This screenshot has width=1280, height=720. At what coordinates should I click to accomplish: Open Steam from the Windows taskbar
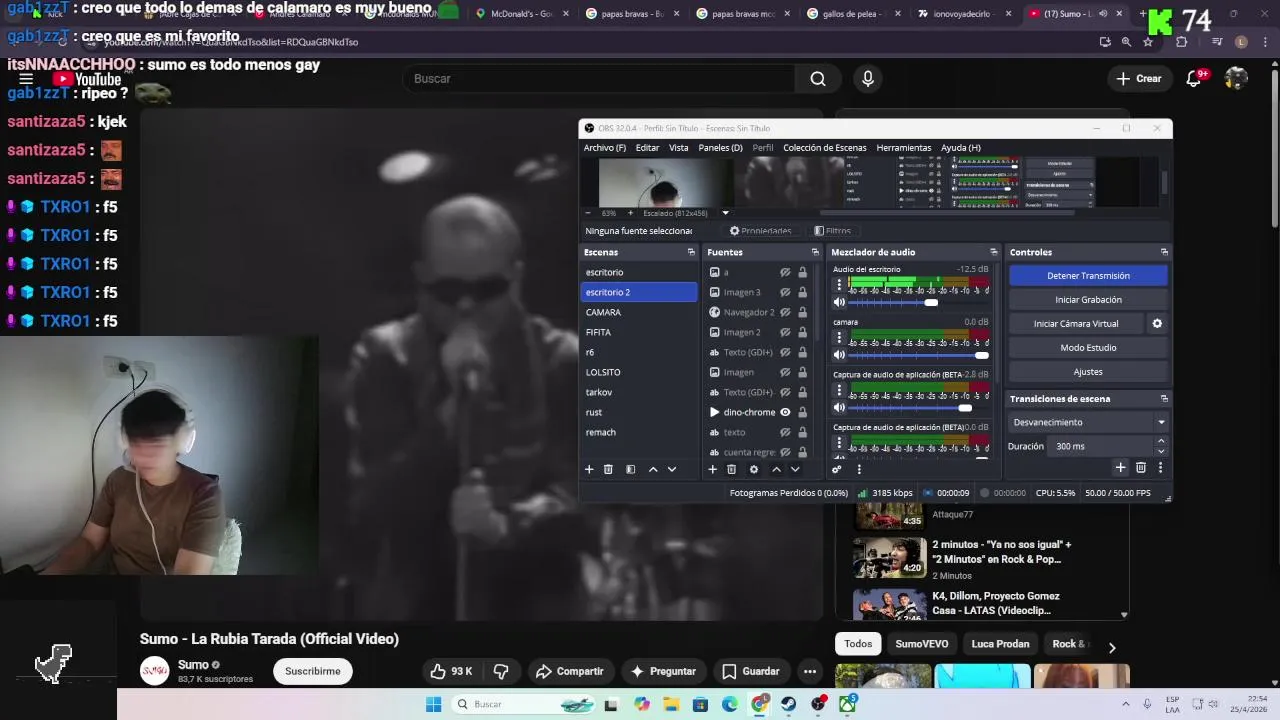[x=789, y=704]
